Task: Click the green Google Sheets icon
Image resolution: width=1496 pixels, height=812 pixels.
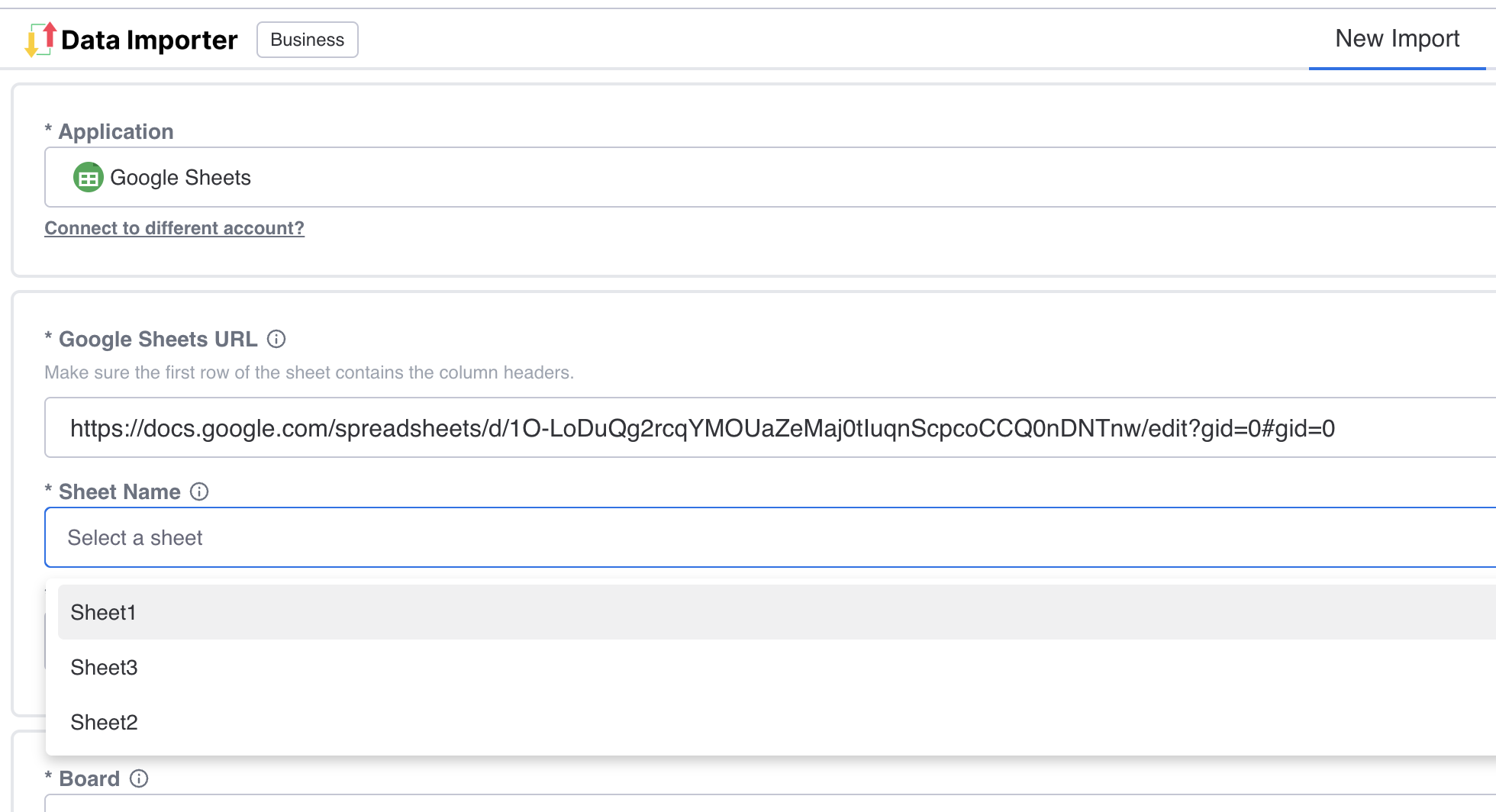Action: (x=88, y=178)
